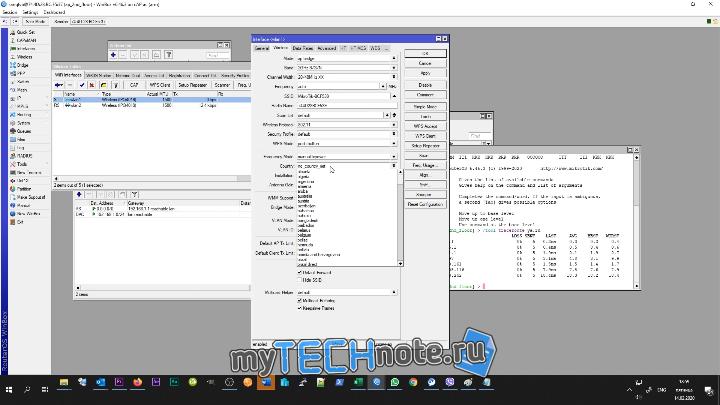The image size is (720, 405).
Task: Click the down arrow of the country list scrollbar
Action: click(400, 264)
